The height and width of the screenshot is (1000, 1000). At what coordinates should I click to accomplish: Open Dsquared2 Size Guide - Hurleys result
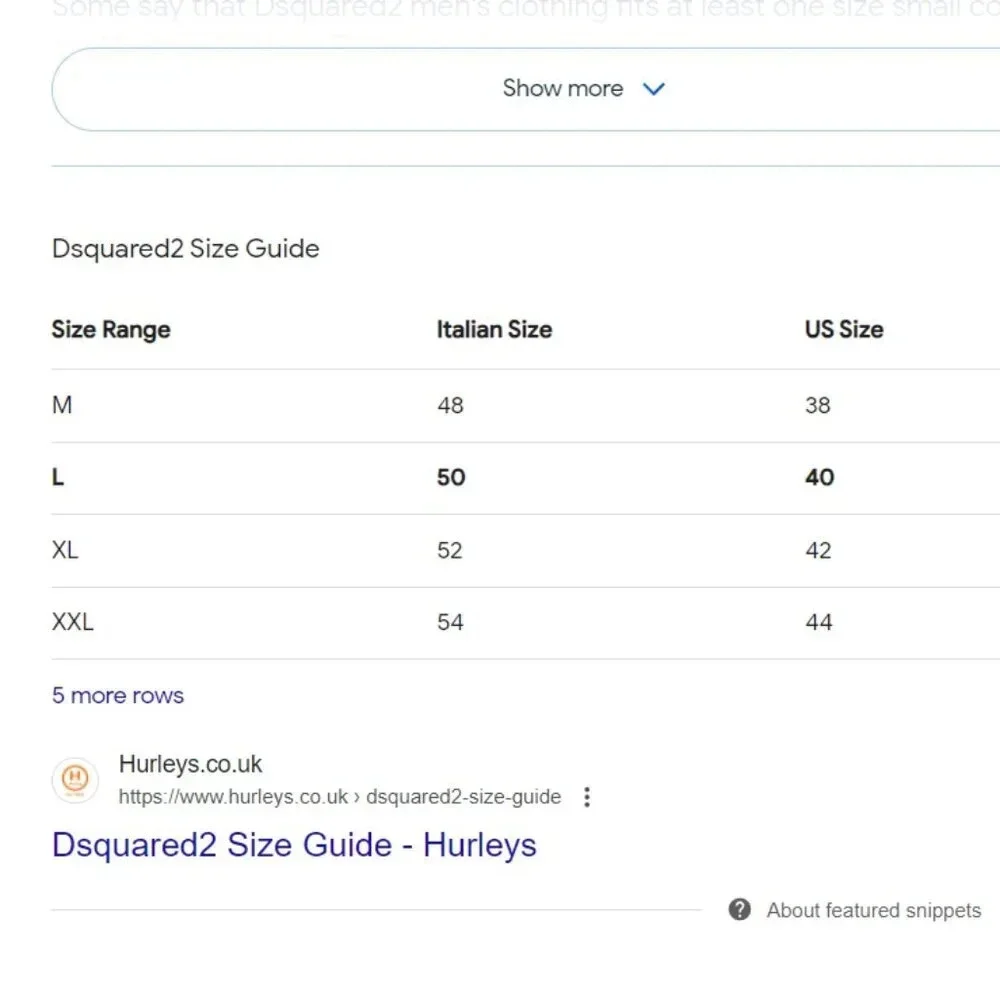pyautogui.click(x=294, y=845)
